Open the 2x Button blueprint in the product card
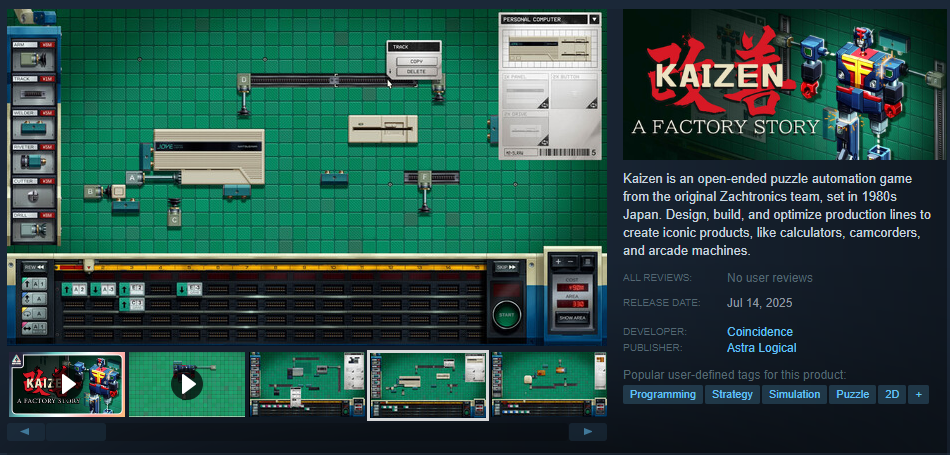950x455 pixels. point(574,91)
